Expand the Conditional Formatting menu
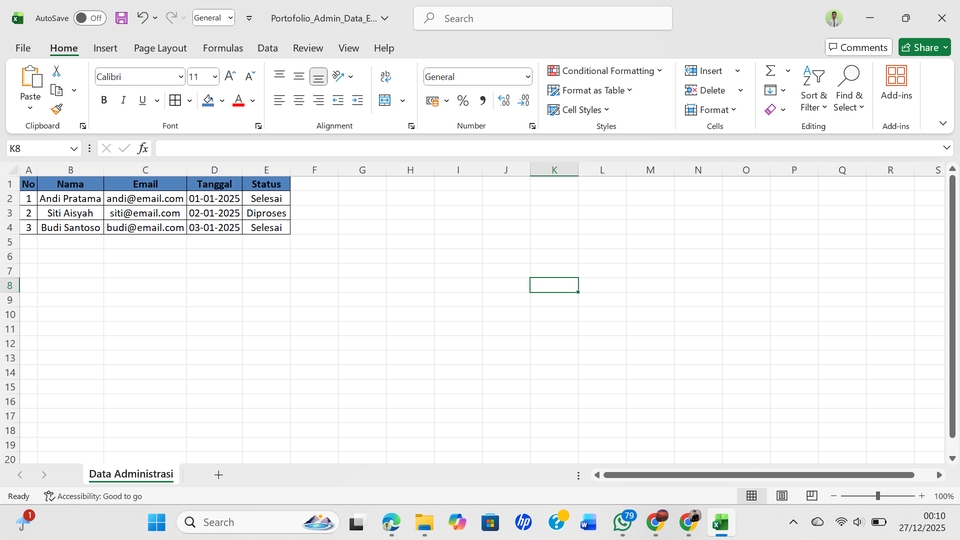Image resolution: width=960 pixels, height=540 pixels. 605,71
